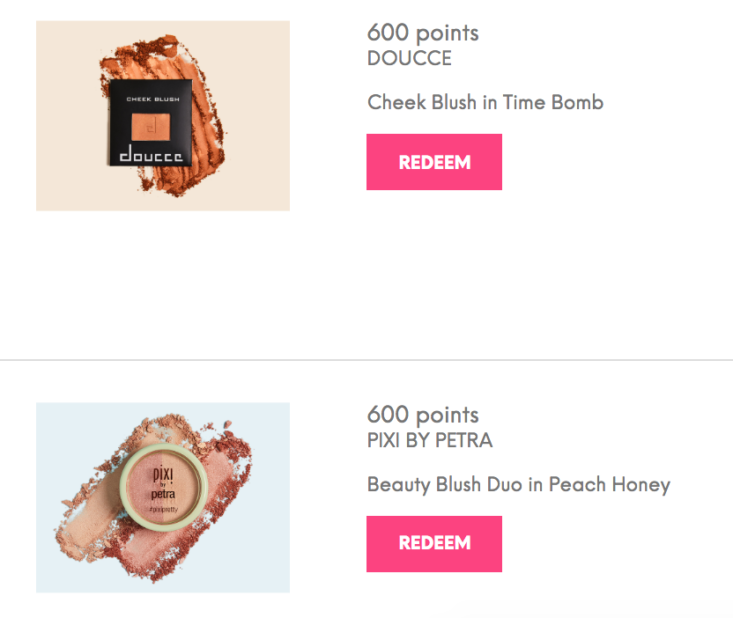Click the pixi by petra logo on the compact

[163, 483]
